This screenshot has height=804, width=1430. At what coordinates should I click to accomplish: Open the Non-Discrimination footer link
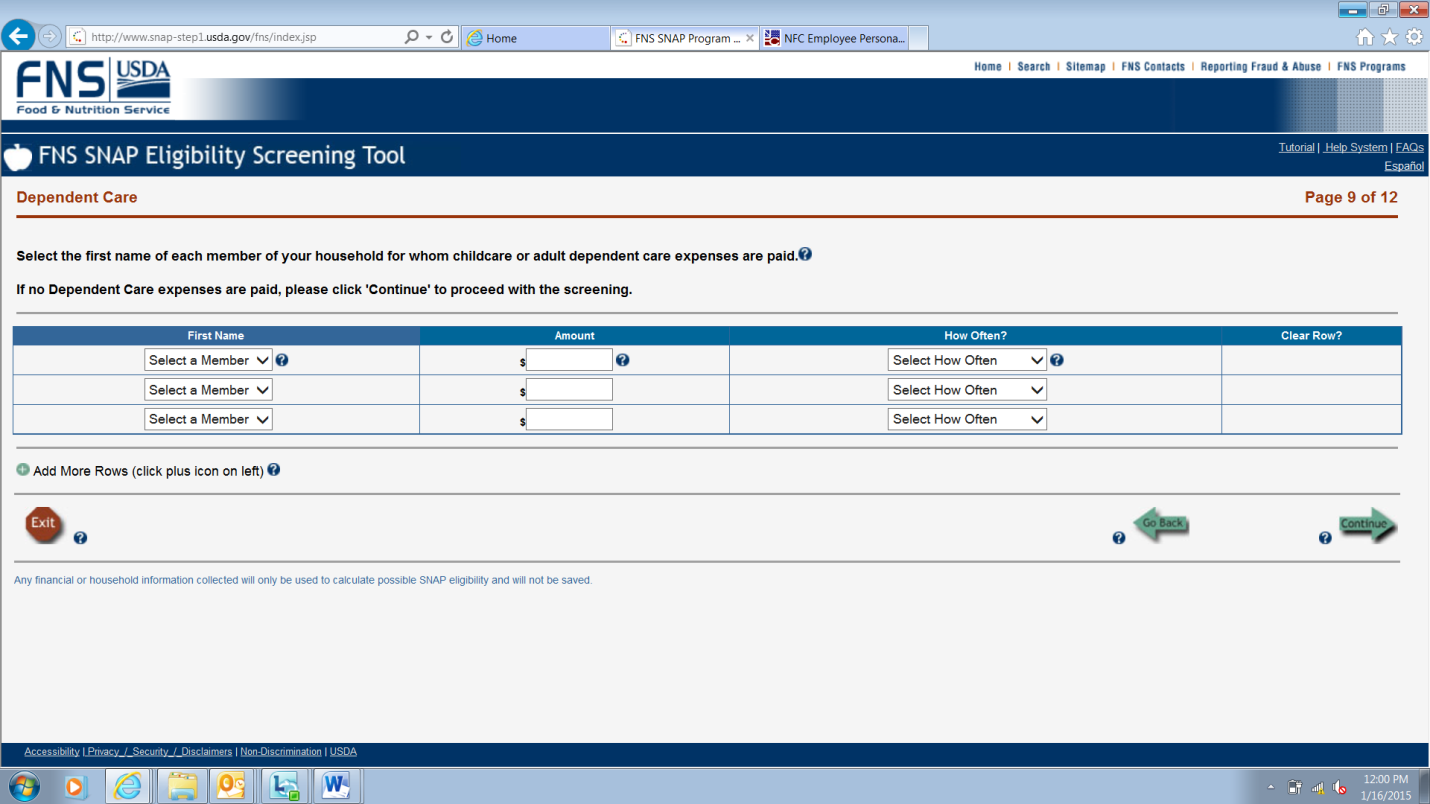tap(281, 752)
